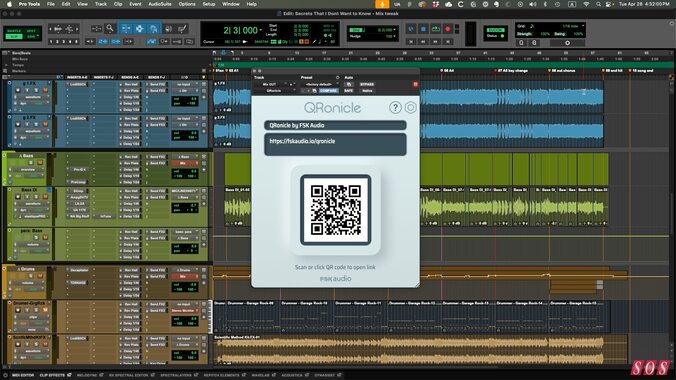Open Nudge value dropdown
Image resolution: width=676 pixels, height=380 pixels.
click(x=394, y=36)
